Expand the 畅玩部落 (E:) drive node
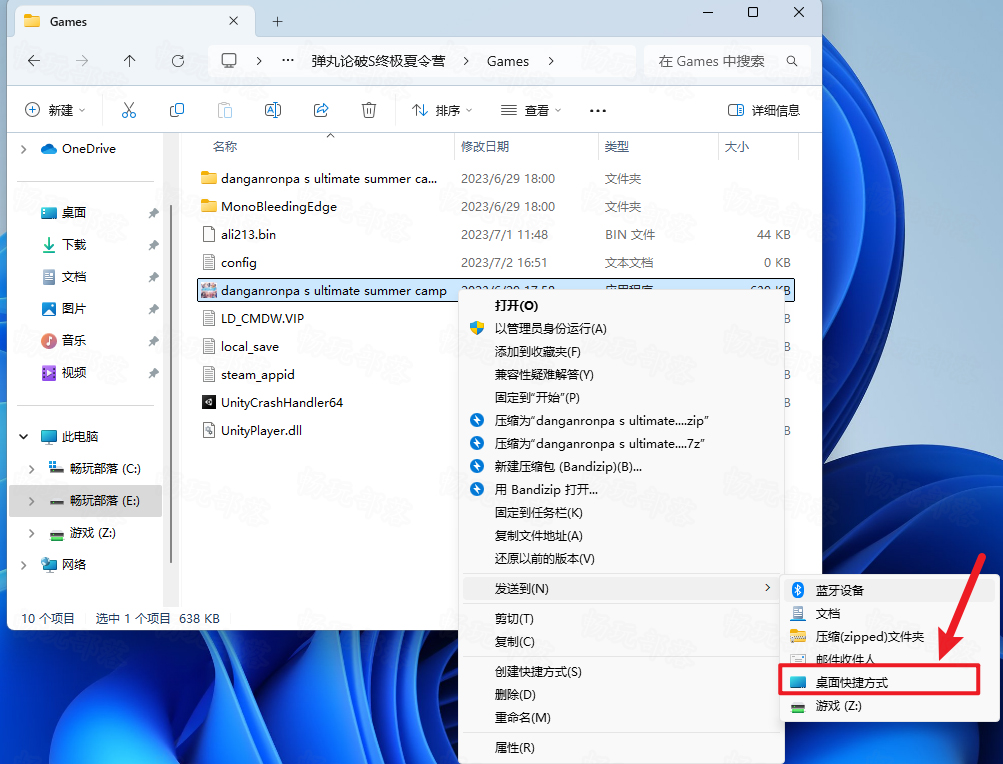This screenshot has width=1003, height=764. tap(31, 501)
